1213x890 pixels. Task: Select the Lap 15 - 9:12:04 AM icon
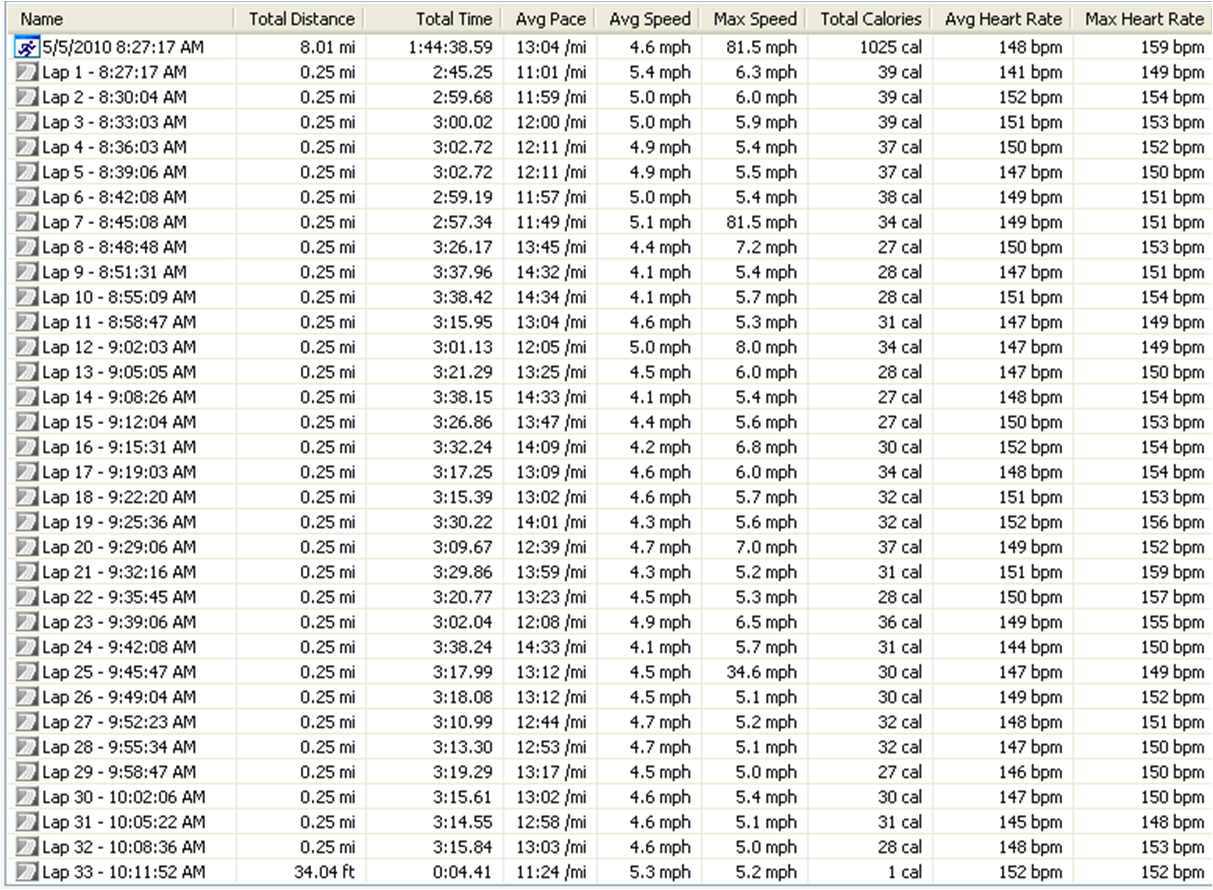click(28, 422)
